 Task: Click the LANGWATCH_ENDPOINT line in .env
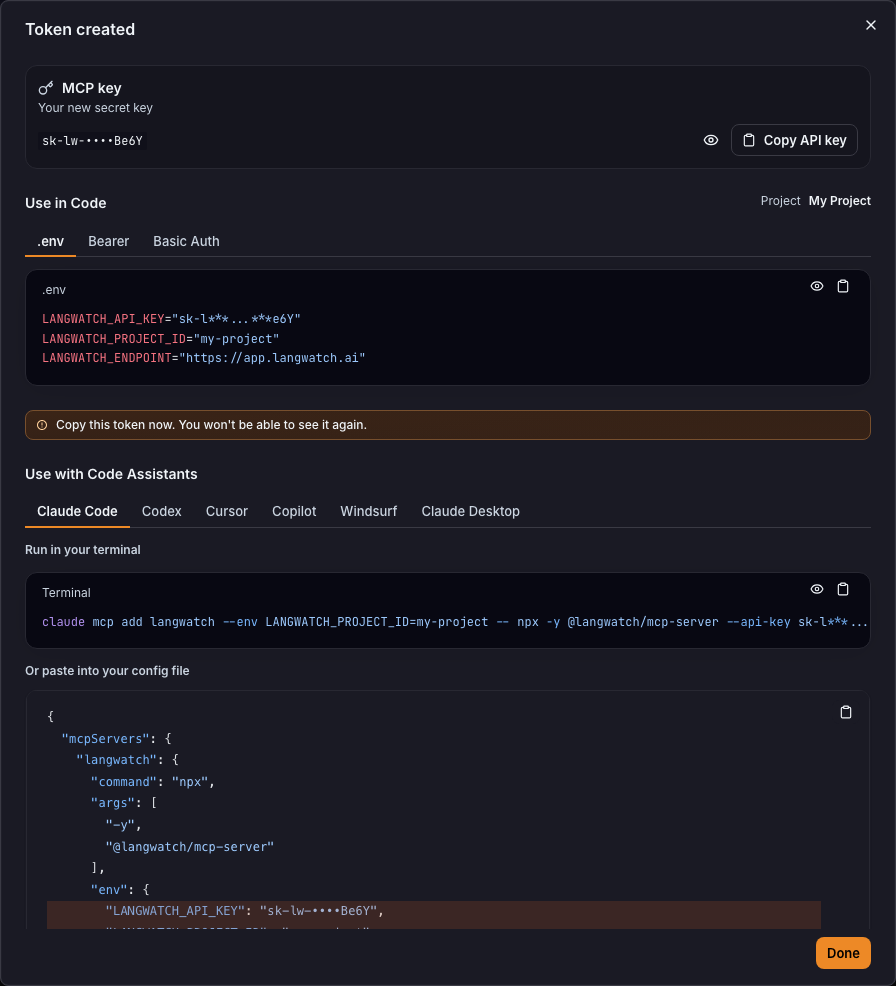tap(203, 358)
